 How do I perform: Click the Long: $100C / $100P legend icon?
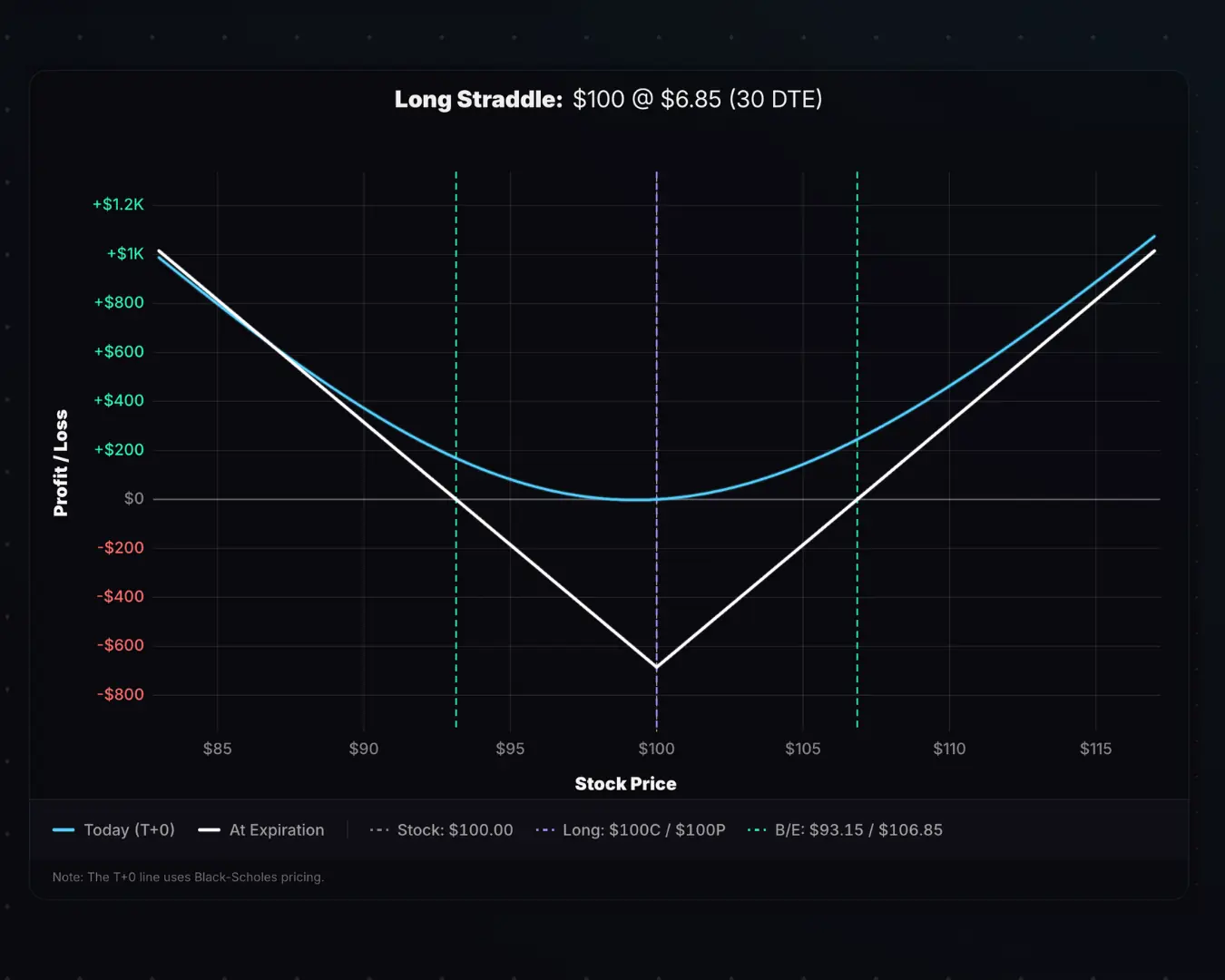coord(544,829)
